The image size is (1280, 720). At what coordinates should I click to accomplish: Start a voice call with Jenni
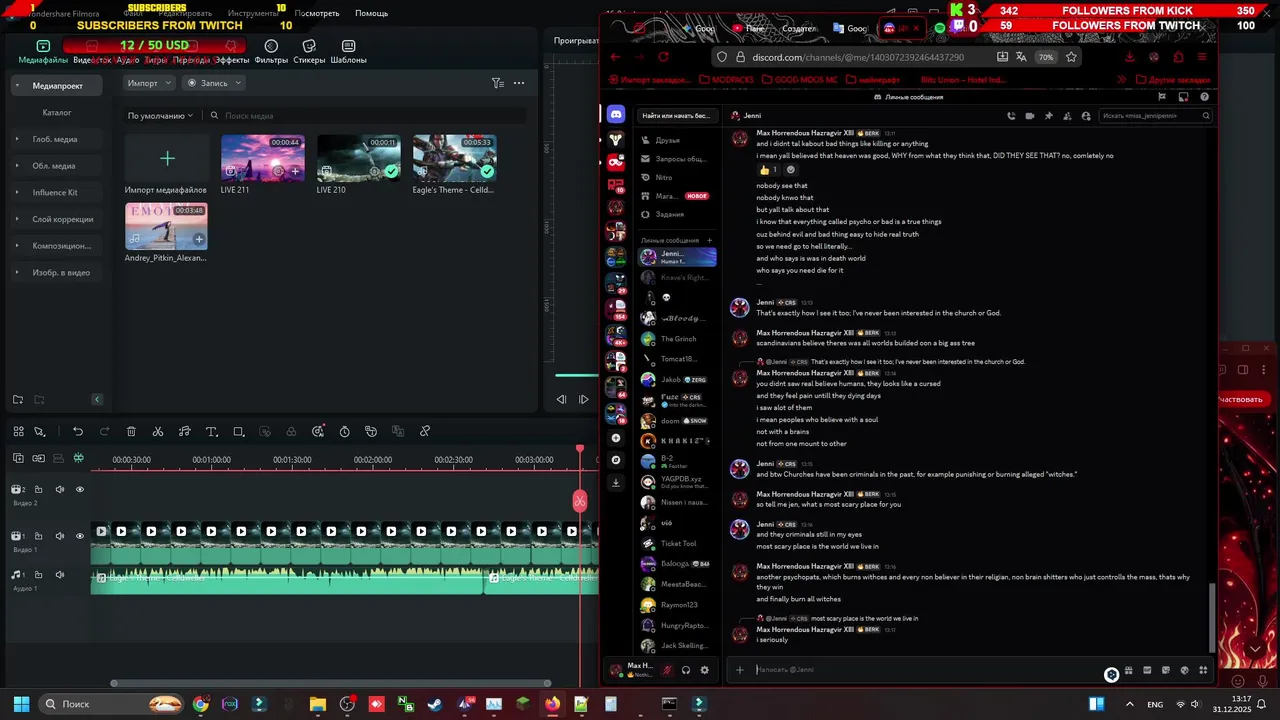coord(1010,116)
